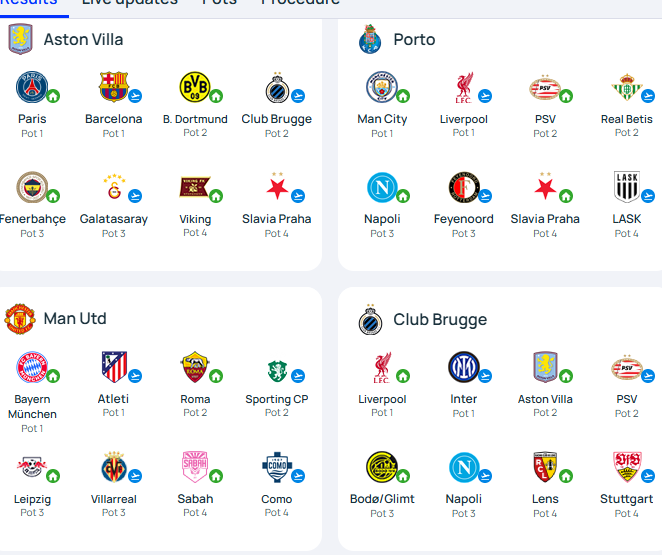Open the Man Utd crest header
This screenshot has width=662, height=555.
pos(19,319)
